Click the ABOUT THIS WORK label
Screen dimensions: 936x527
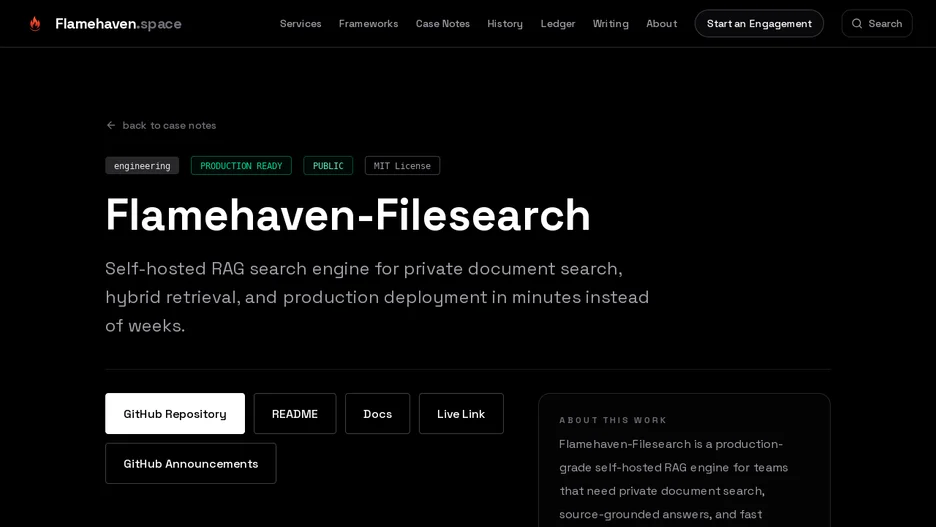(612, 420)
